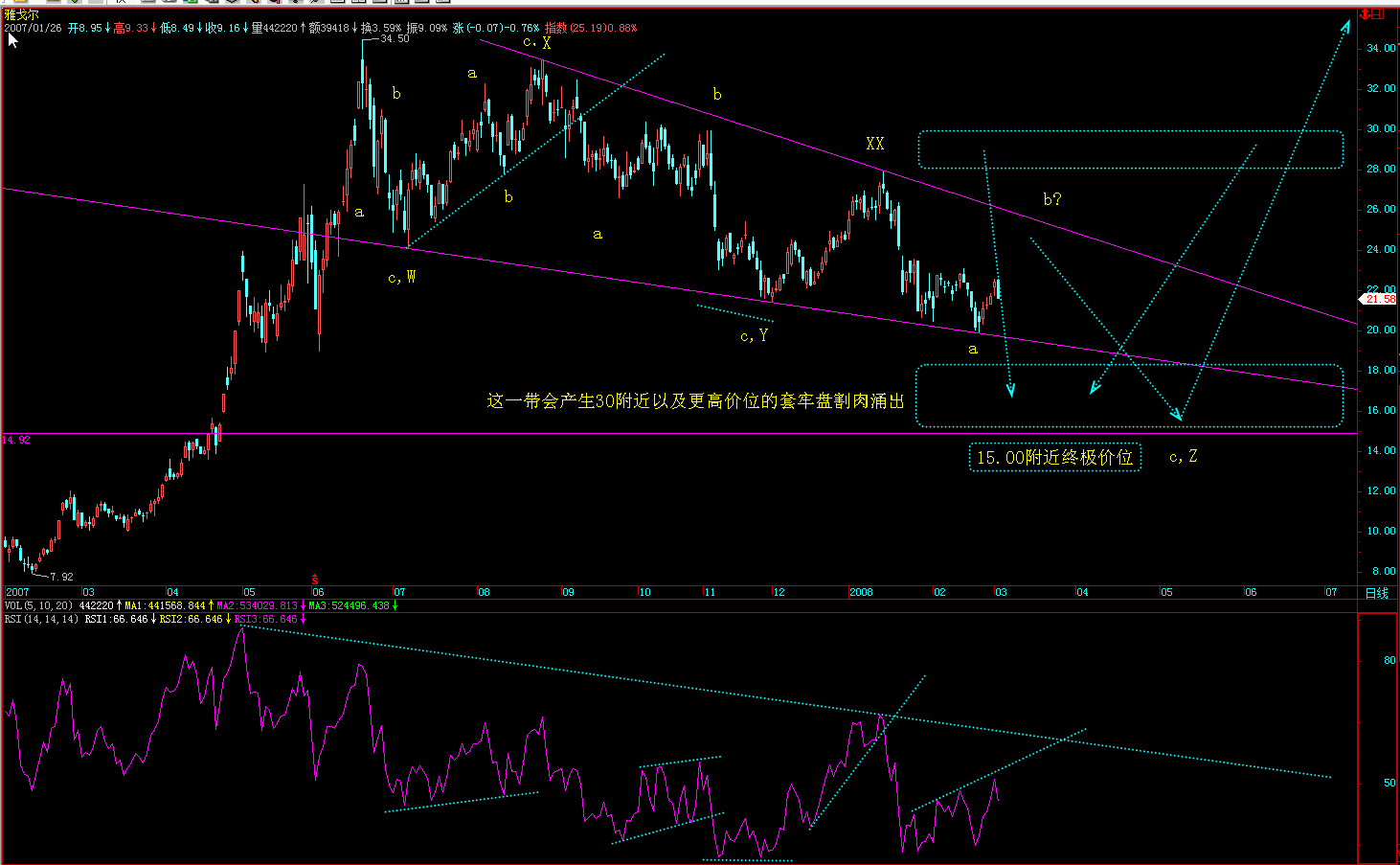Viewport: 1400px width, 865px height.
Task: Click the volume value 量442220
Action: click(275, 28)
